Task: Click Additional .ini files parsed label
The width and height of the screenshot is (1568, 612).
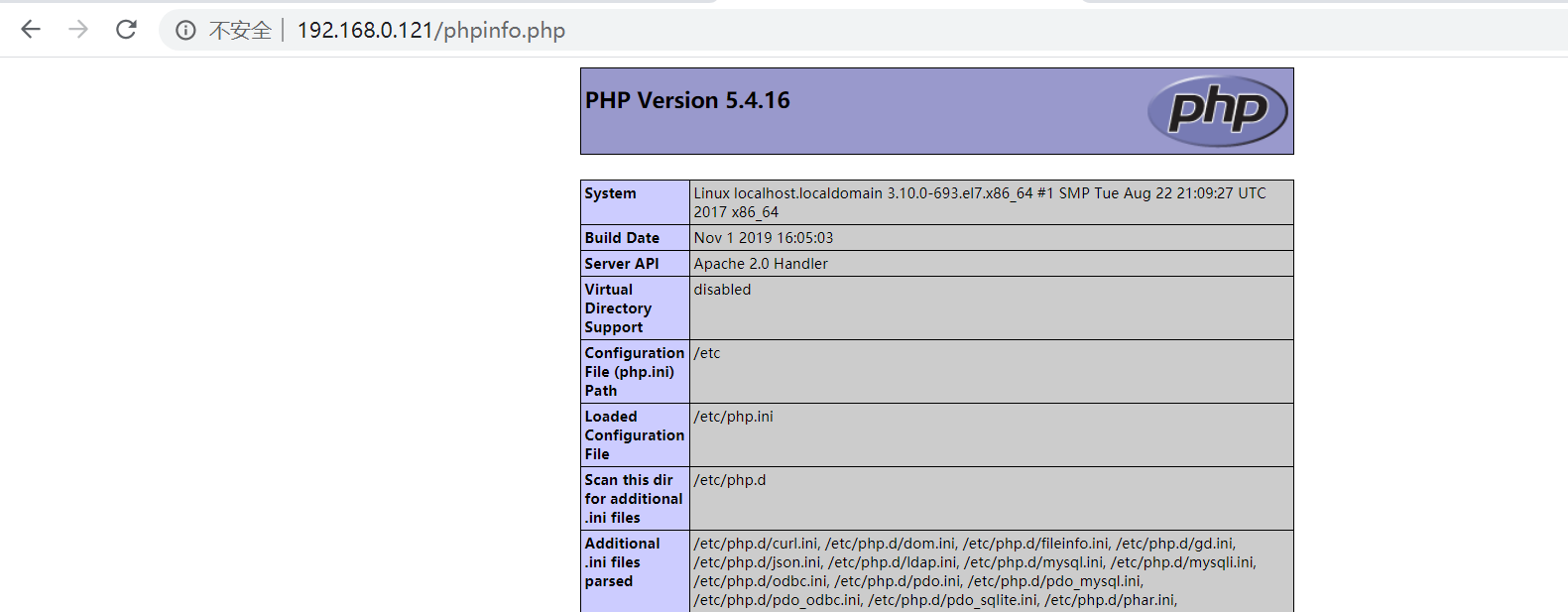Action: (622, 562)
